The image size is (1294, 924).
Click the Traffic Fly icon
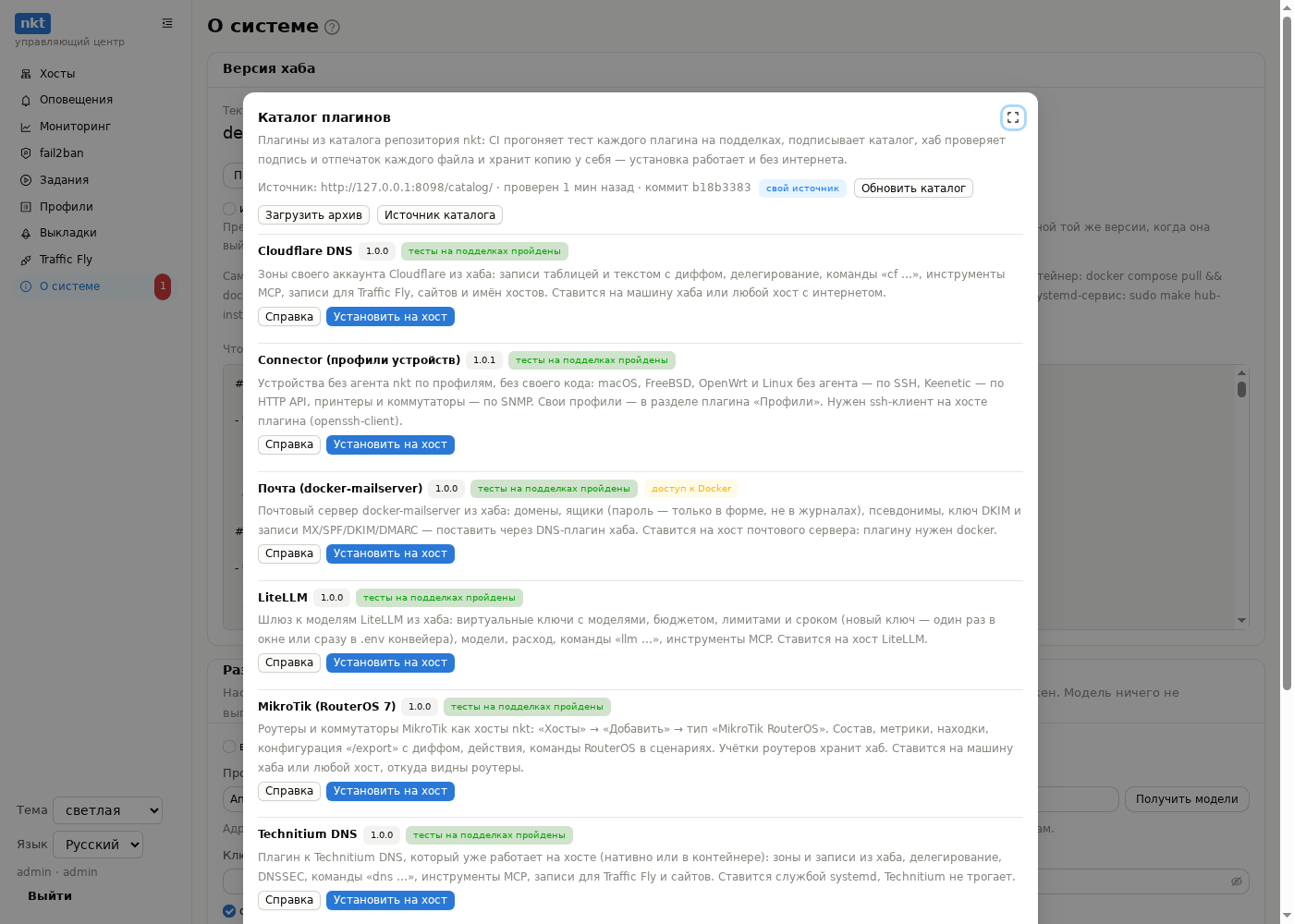26,260
